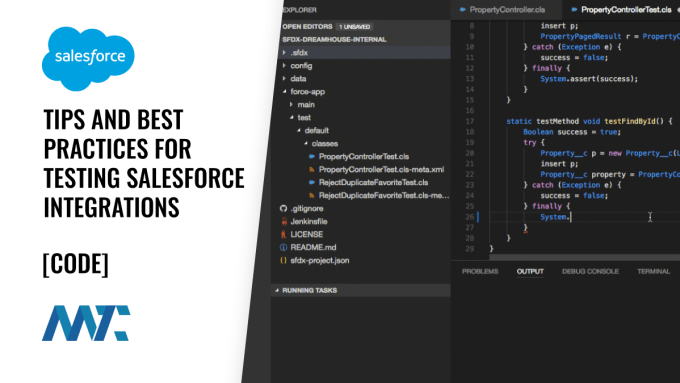This screenshot has width=680, height=383.
Task: Collapse the Running Tasks section arrow
Action: [277, 290]
